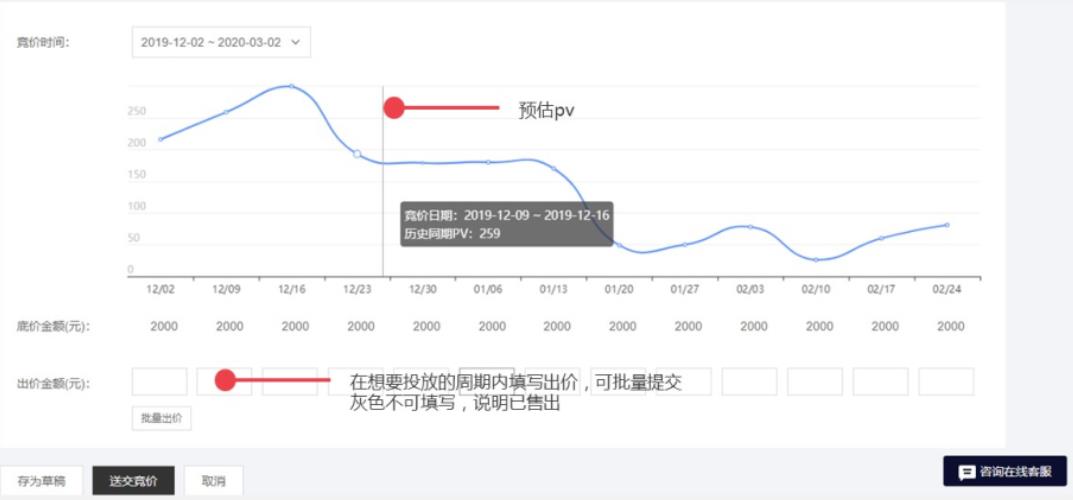Select the chart data point for 02/17
This screenshot has width=1073, height=500.
coord(881,238)
